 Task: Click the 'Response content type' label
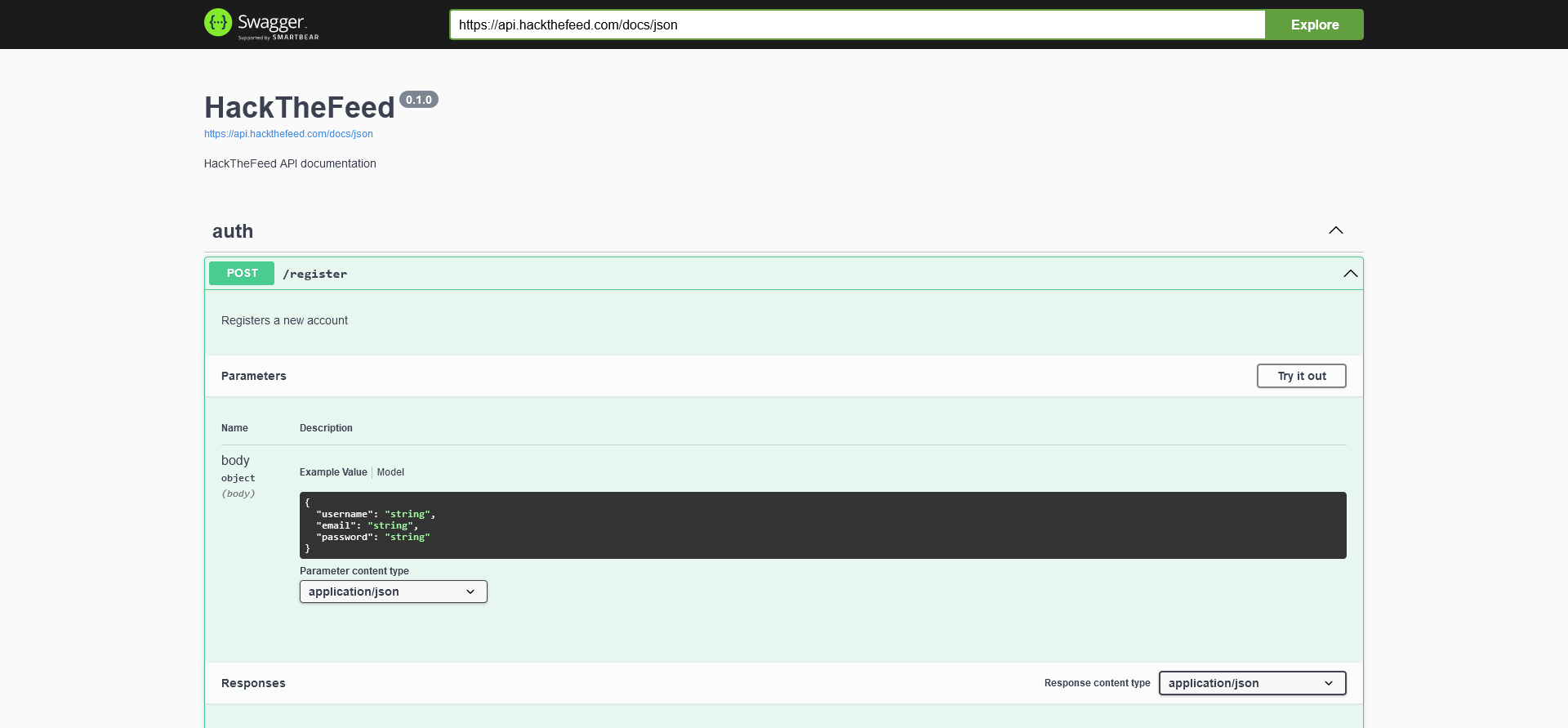(x=1098, y=683)
